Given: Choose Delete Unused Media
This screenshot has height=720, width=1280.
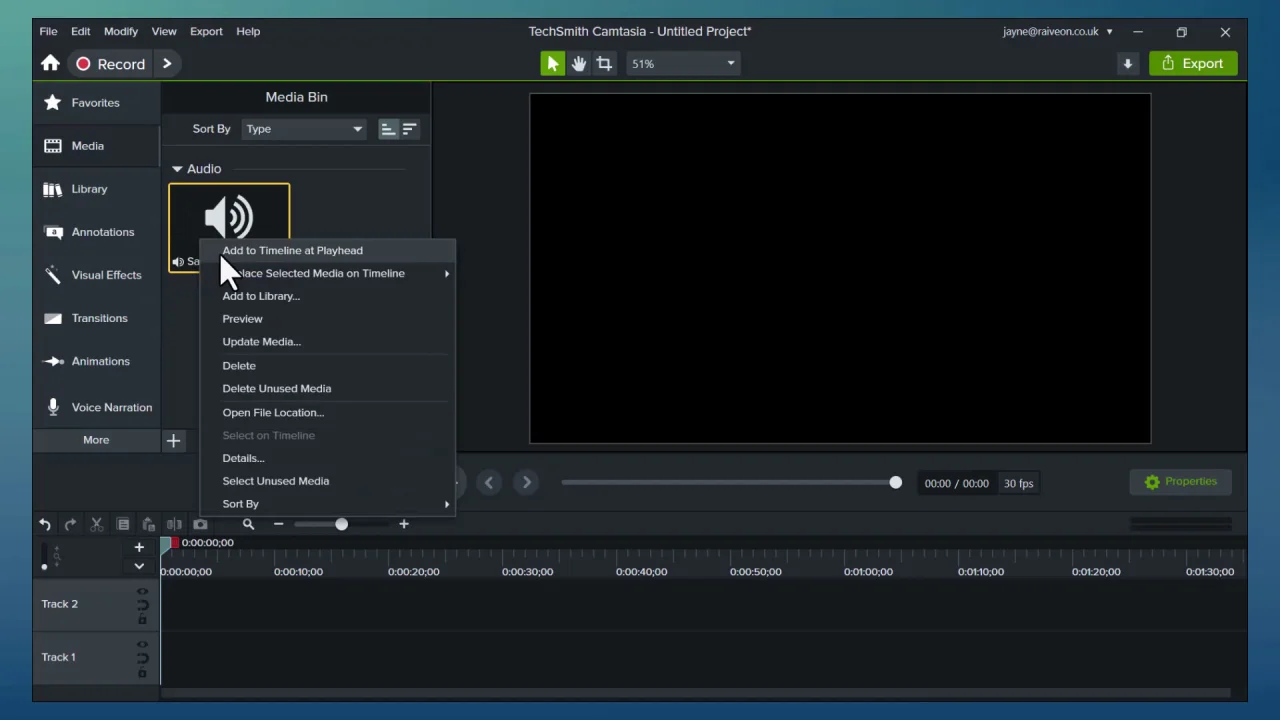Looking at the screenshot, I should point(328,389).
